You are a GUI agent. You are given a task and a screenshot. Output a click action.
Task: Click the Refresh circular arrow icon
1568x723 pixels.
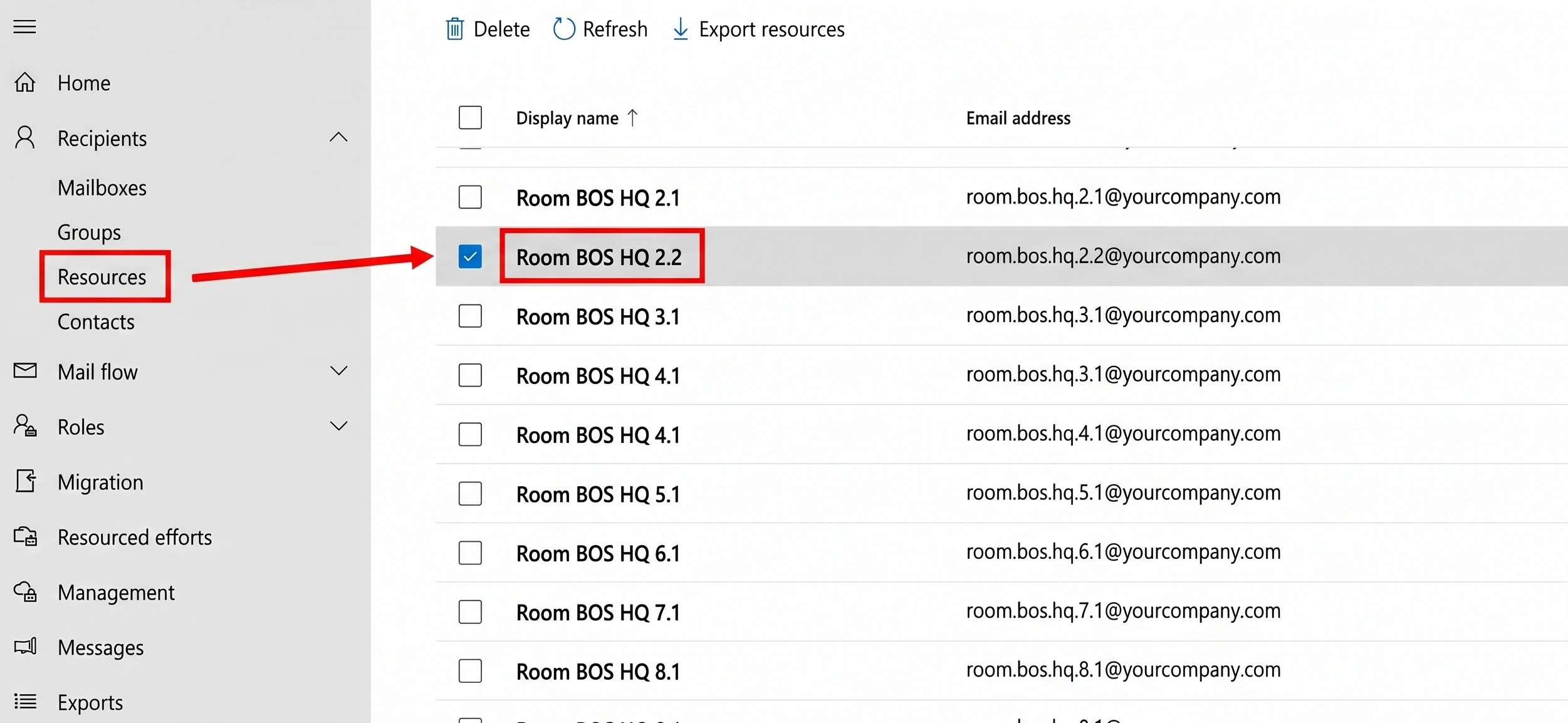coord(563,29)
